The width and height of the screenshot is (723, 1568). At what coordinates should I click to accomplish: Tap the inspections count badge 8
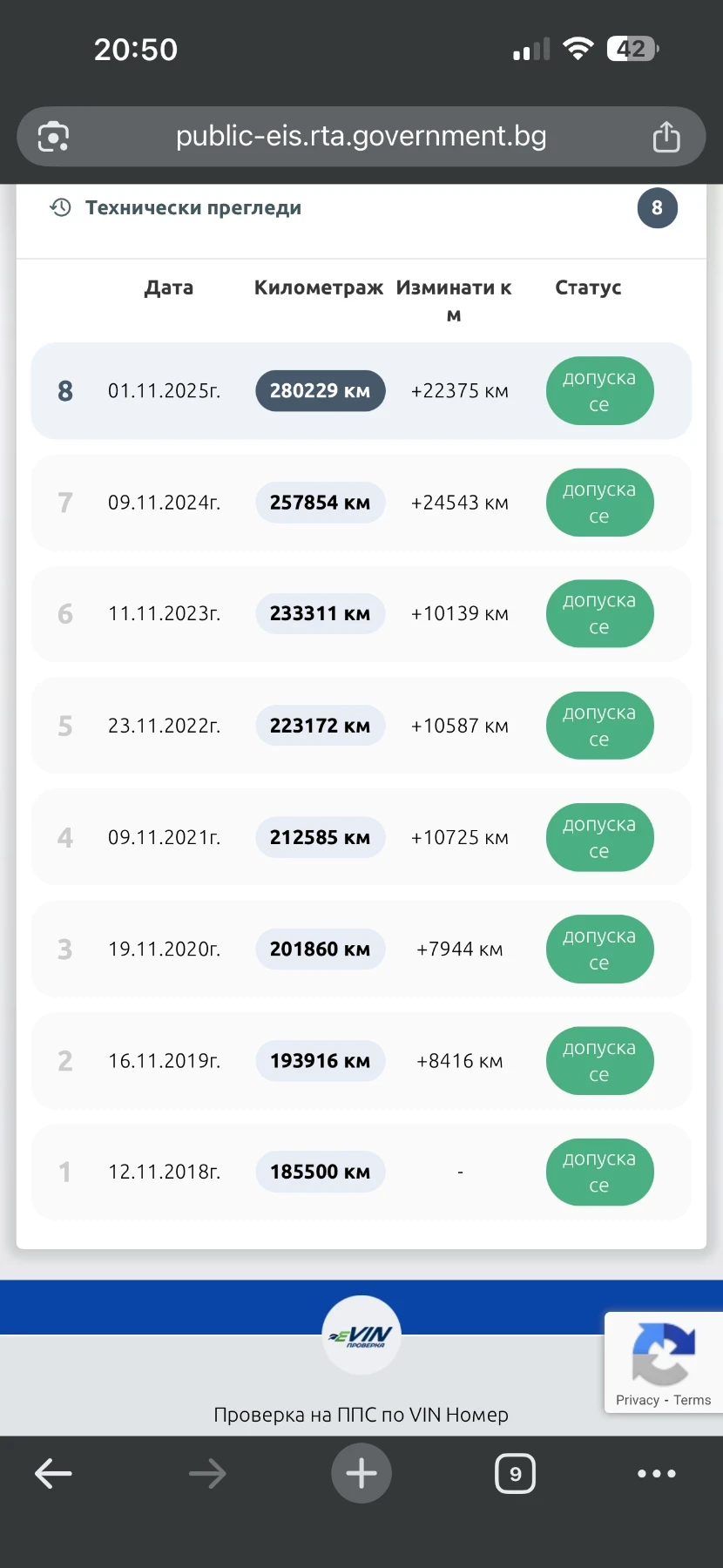657,208
